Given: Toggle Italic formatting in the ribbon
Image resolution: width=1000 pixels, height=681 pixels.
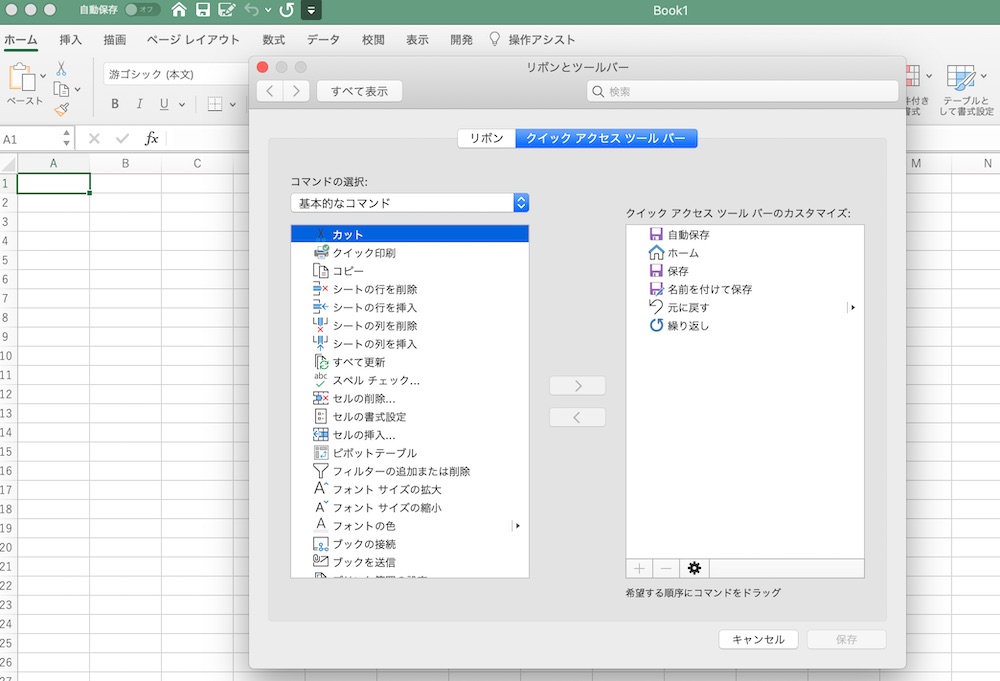Looking at the screenshot, I should [139, 103].
